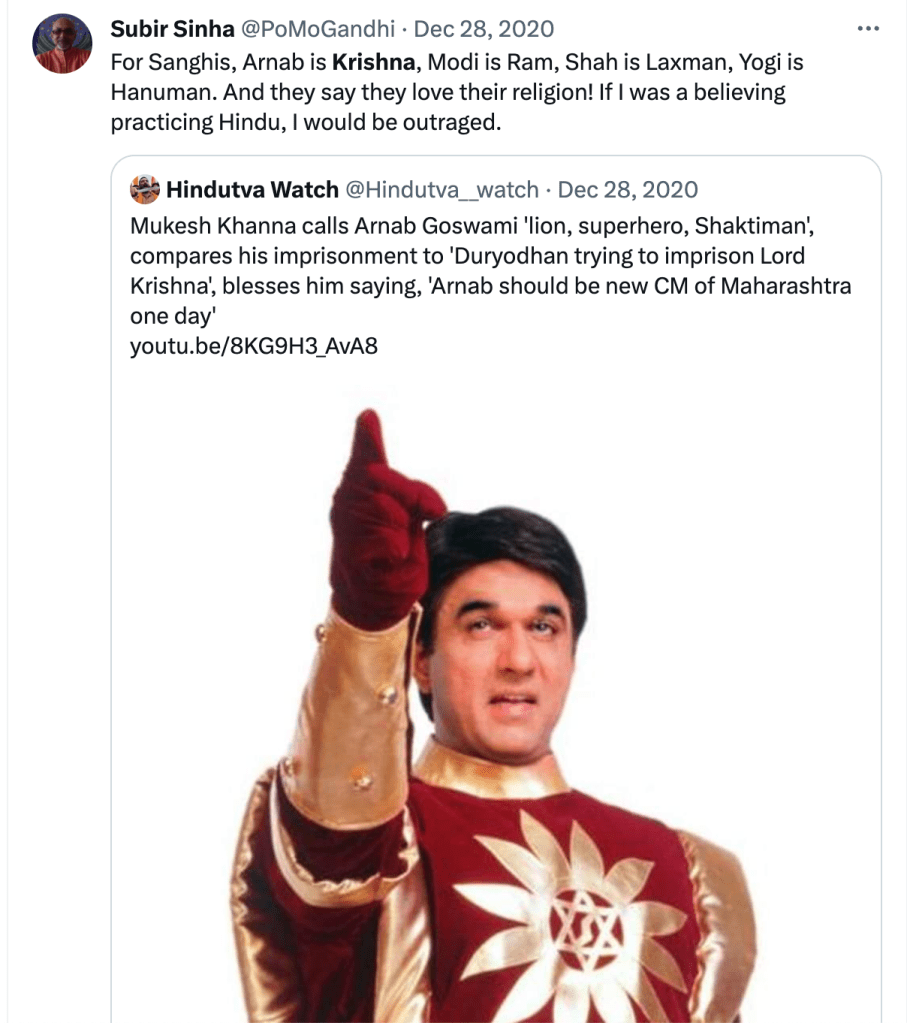
Task: Click the bold word Krishna in tweet
Action: pyautogui.click(x=374, y=62)
